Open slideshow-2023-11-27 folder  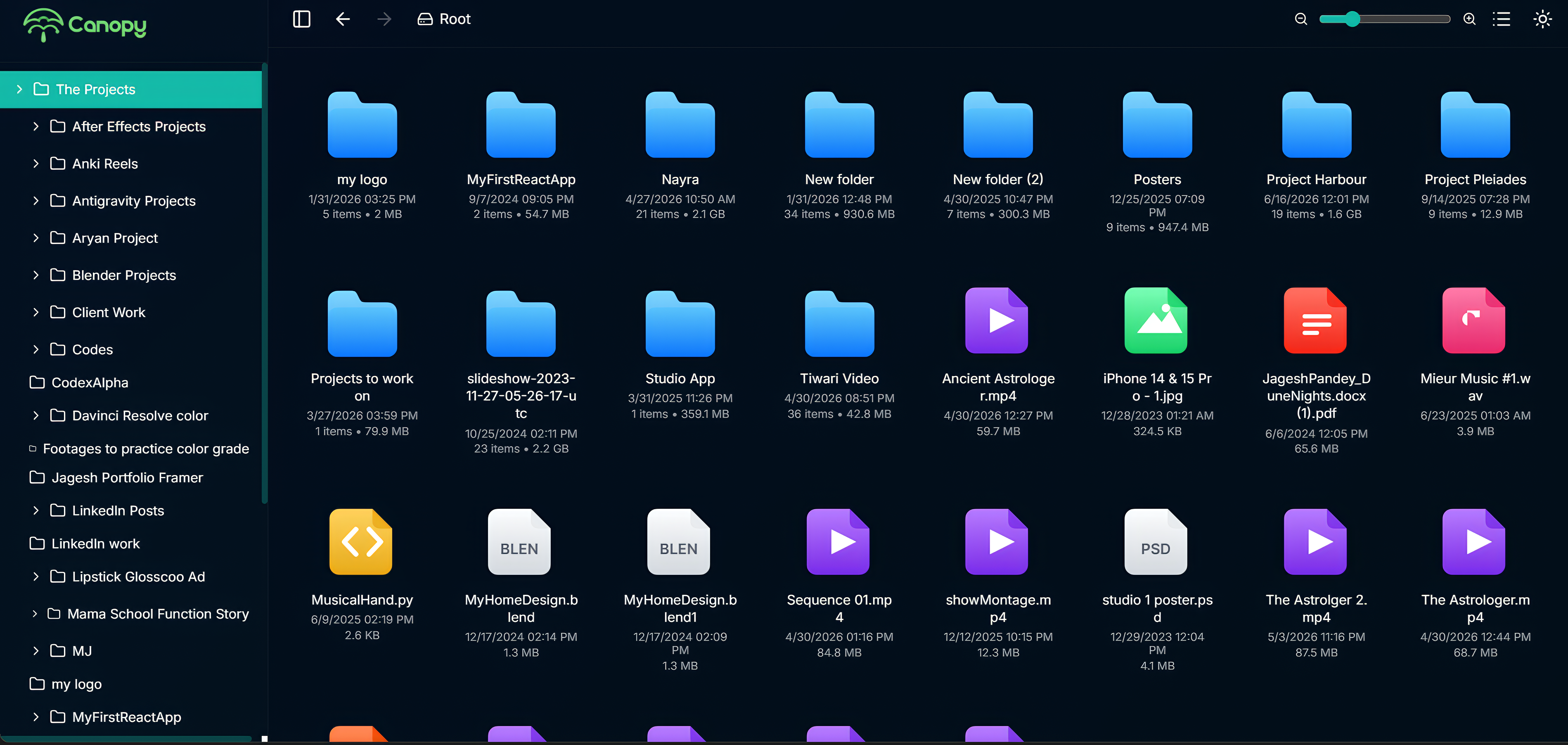click(x=521, y=324)
